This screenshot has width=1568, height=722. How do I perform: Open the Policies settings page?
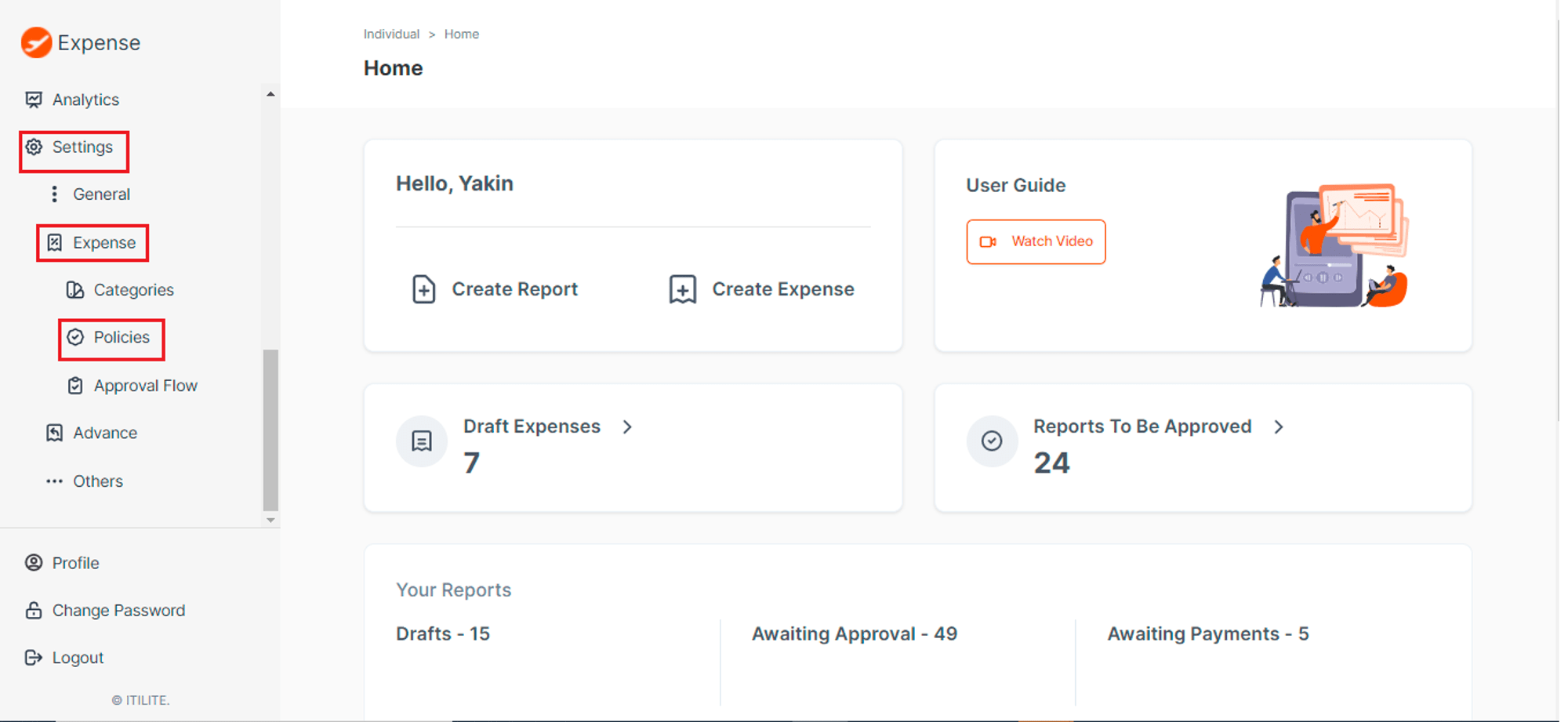[x=122, y=337]
